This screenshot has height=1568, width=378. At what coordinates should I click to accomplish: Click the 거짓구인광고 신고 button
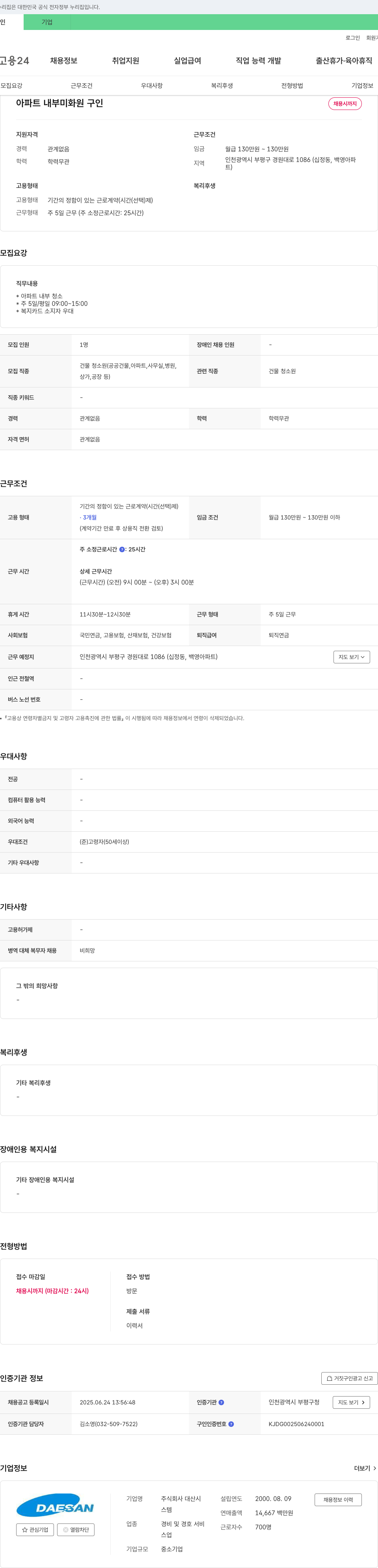coord(349,1379)
